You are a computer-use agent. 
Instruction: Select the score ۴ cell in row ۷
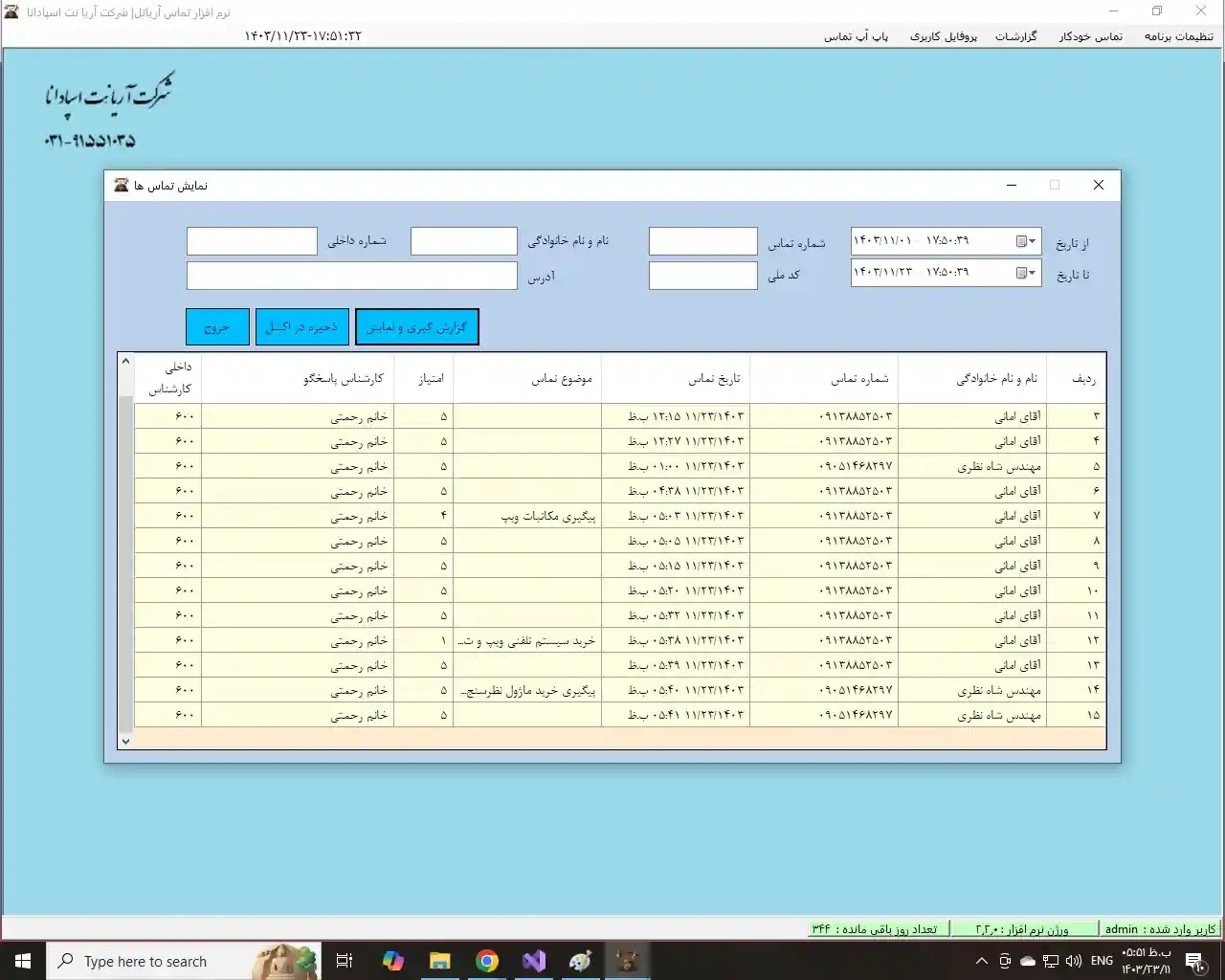coord(424,516)
